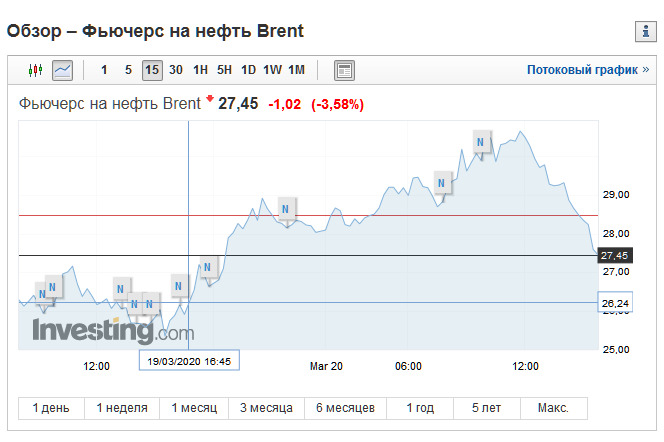Screen dimensions: 664x442
Task: Choose the 1M interval
Action: [x=296, y=70]
